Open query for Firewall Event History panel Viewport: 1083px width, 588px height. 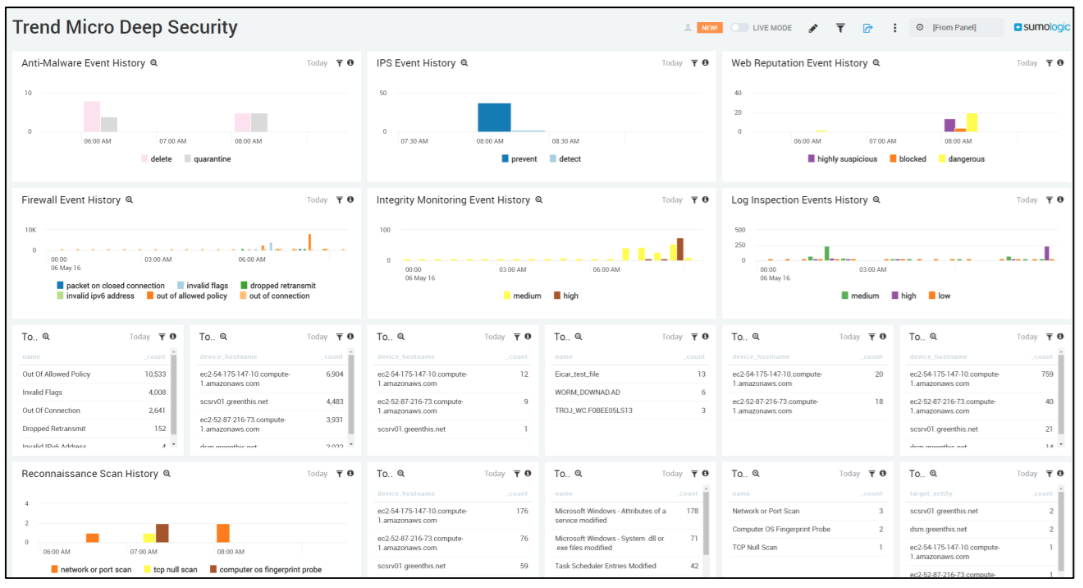128,200
